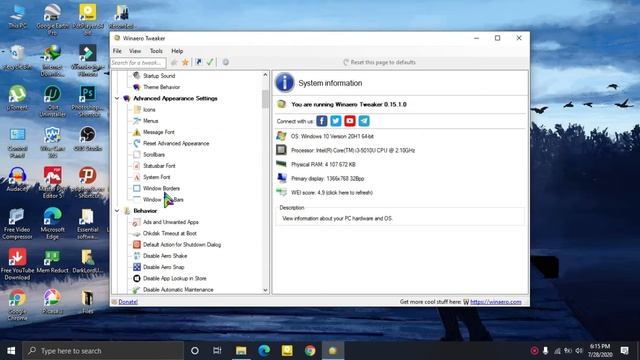Select the Menus tweak
The width and height of the screenshot is (640, 360).
150,121
